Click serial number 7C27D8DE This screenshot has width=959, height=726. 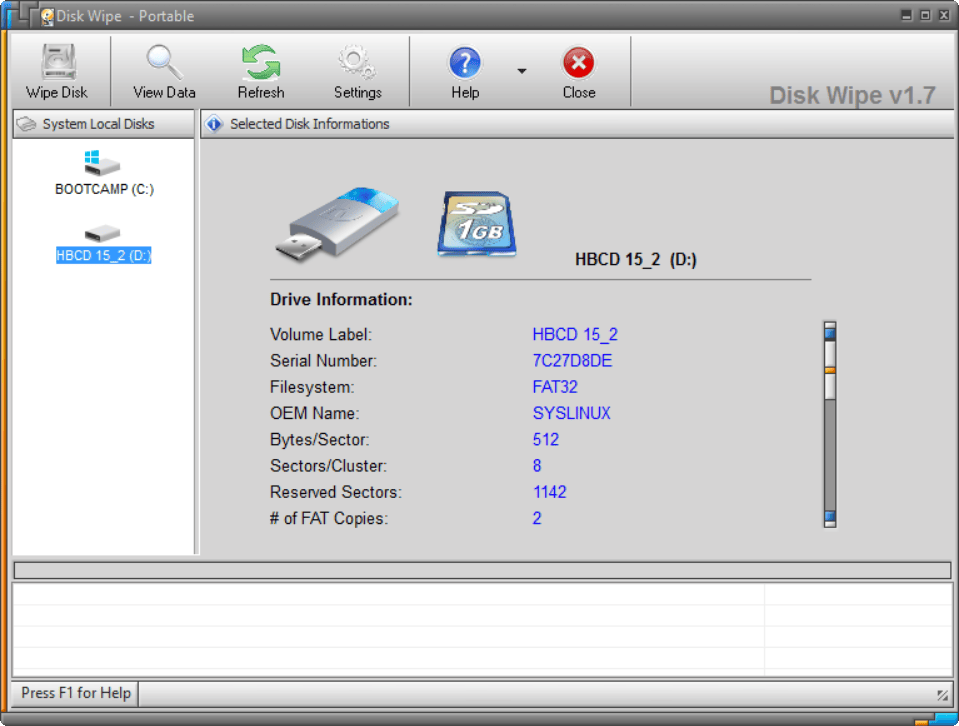(x=572, y=361)
